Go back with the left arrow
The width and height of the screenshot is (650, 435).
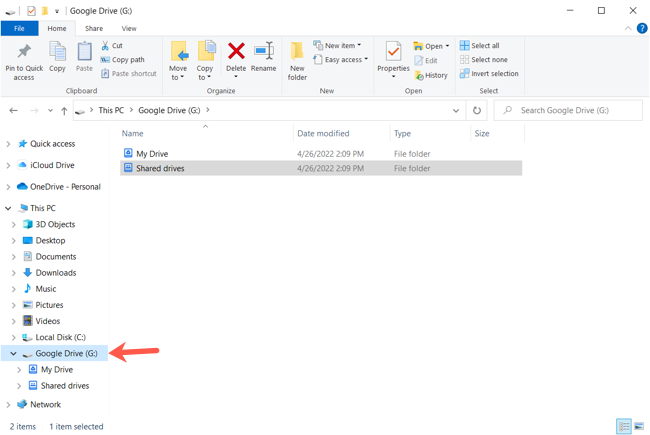[13, 110]
